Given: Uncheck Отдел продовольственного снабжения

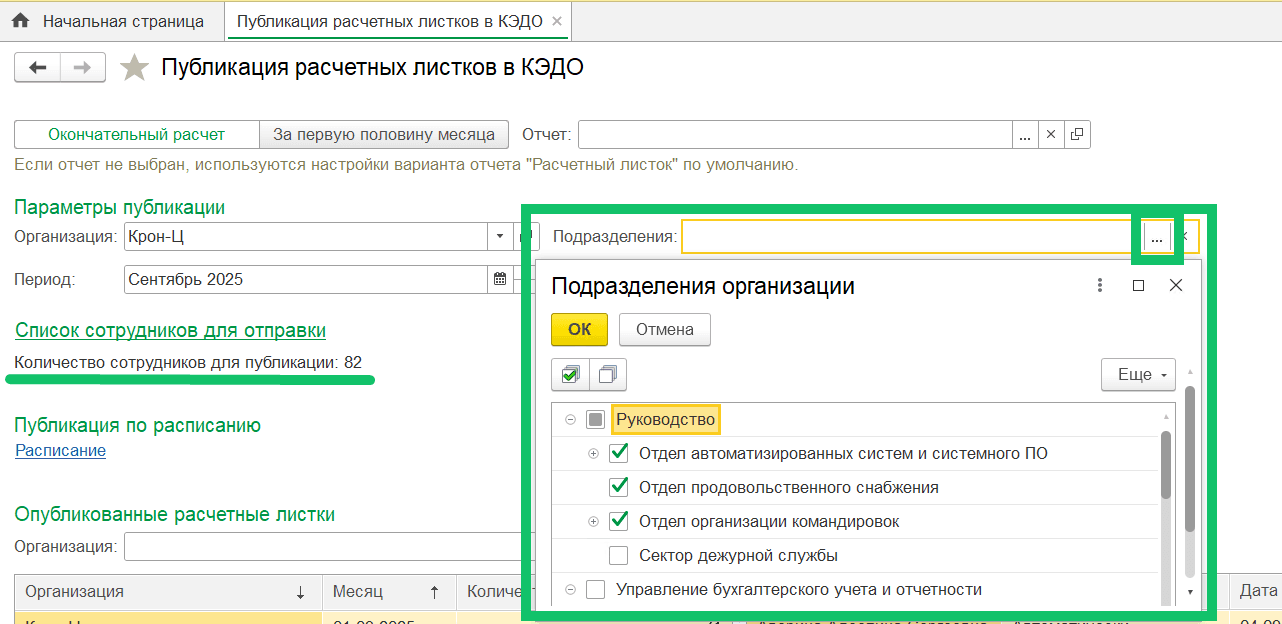Looking at the screenshot, I should pyautogui.click(x=619, y=488).
